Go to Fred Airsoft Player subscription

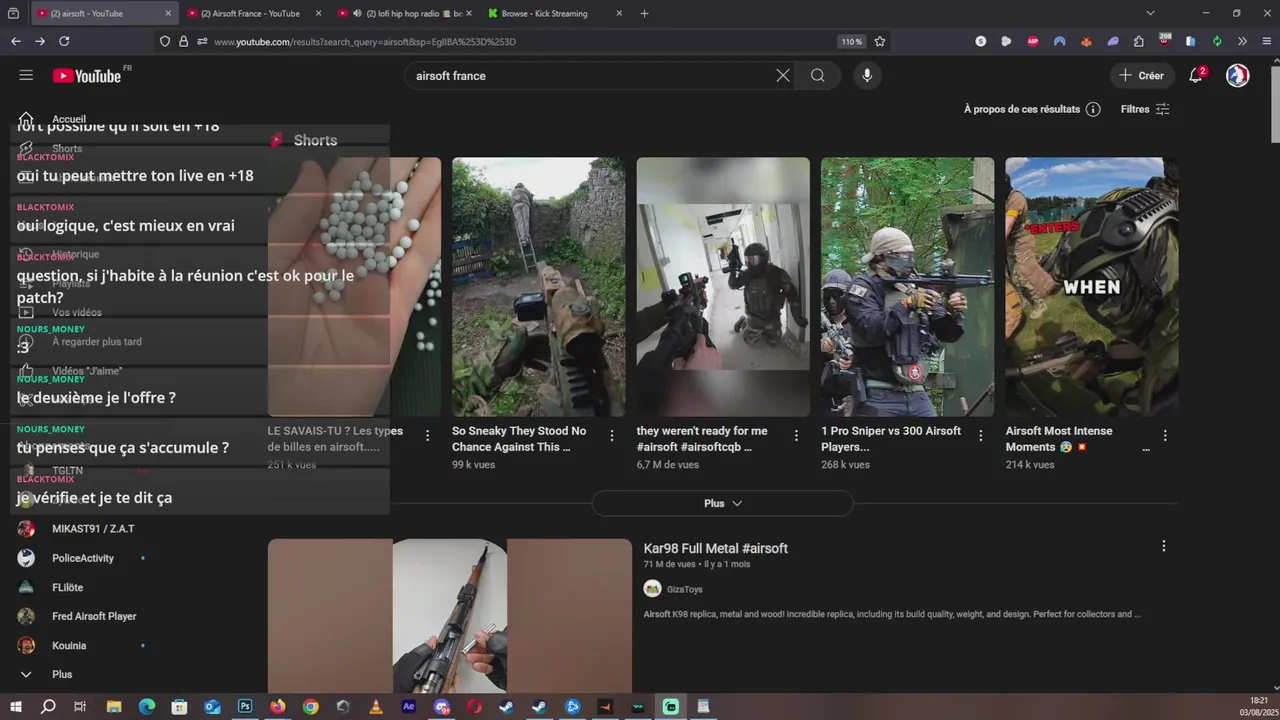pos(94,616)
